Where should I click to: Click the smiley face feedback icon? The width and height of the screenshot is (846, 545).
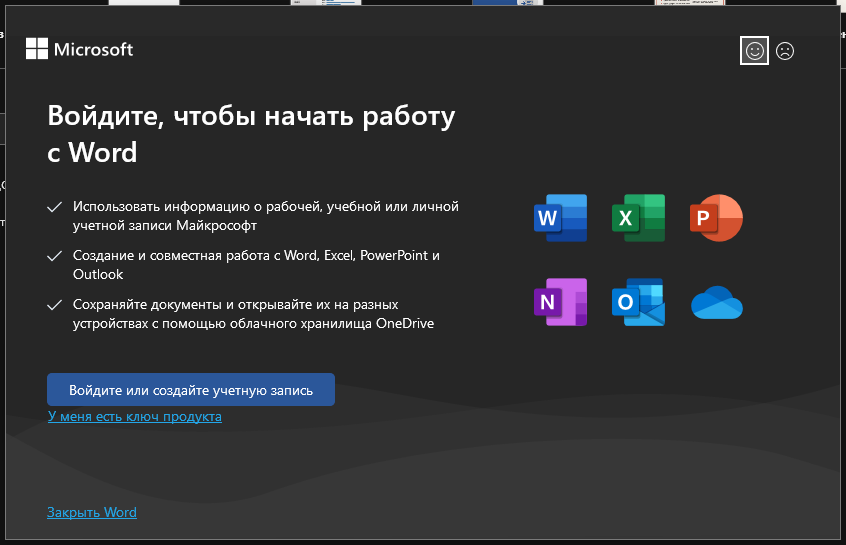click(x=754, y=51)
